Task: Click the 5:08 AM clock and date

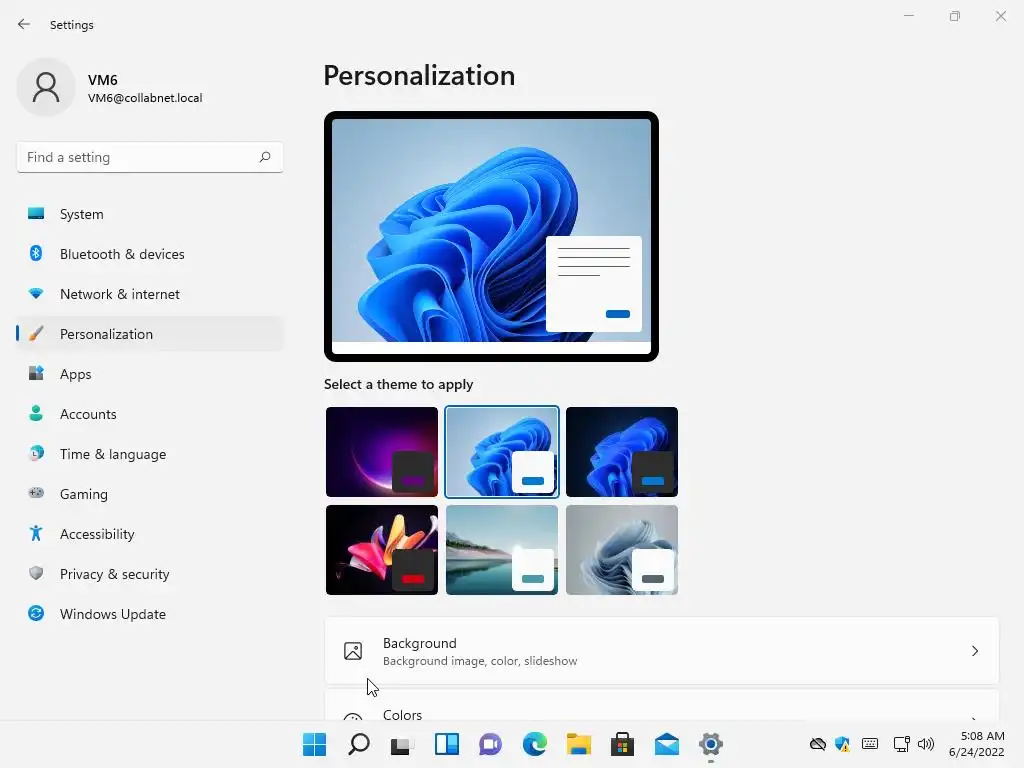Action: (977, 744)
